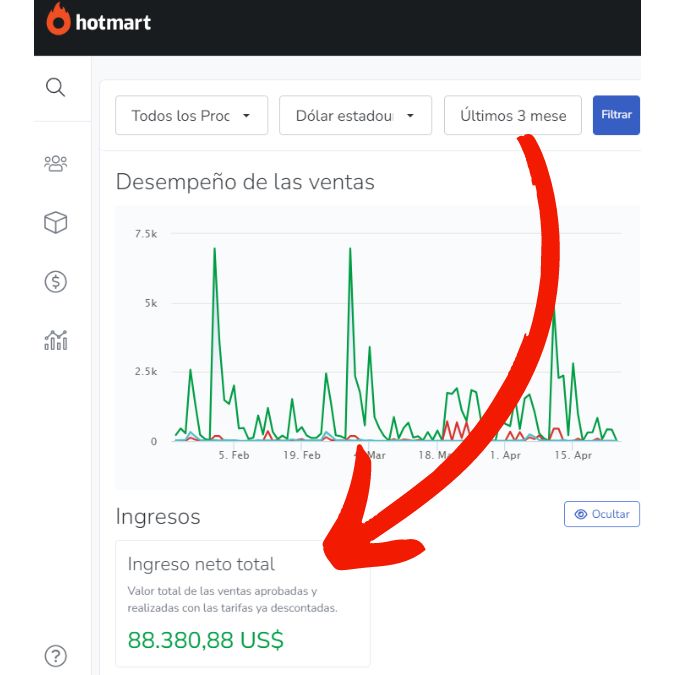Open the Dólar estadounidense currency dropdown
675x675 pixels.
354,115
